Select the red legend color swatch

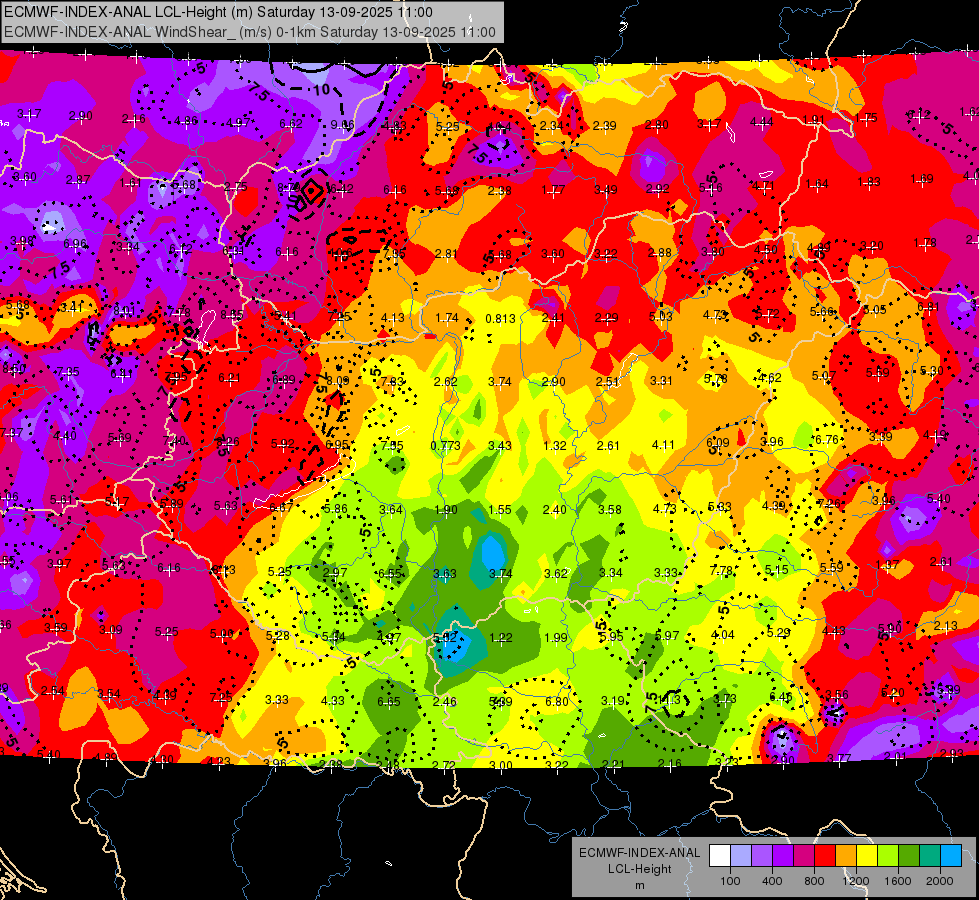point(825,855)
